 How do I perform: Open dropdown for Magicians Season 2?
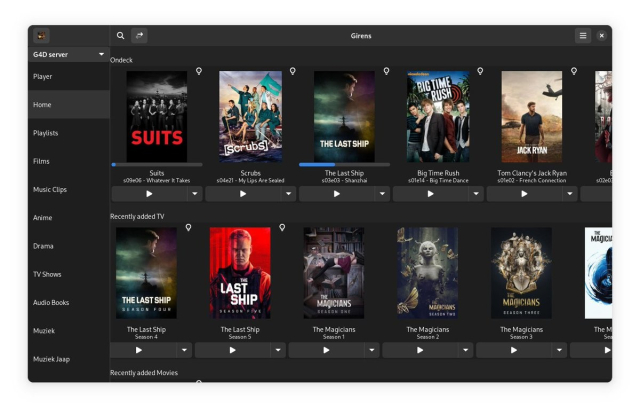pyautogui.click(x=466, y=350)
